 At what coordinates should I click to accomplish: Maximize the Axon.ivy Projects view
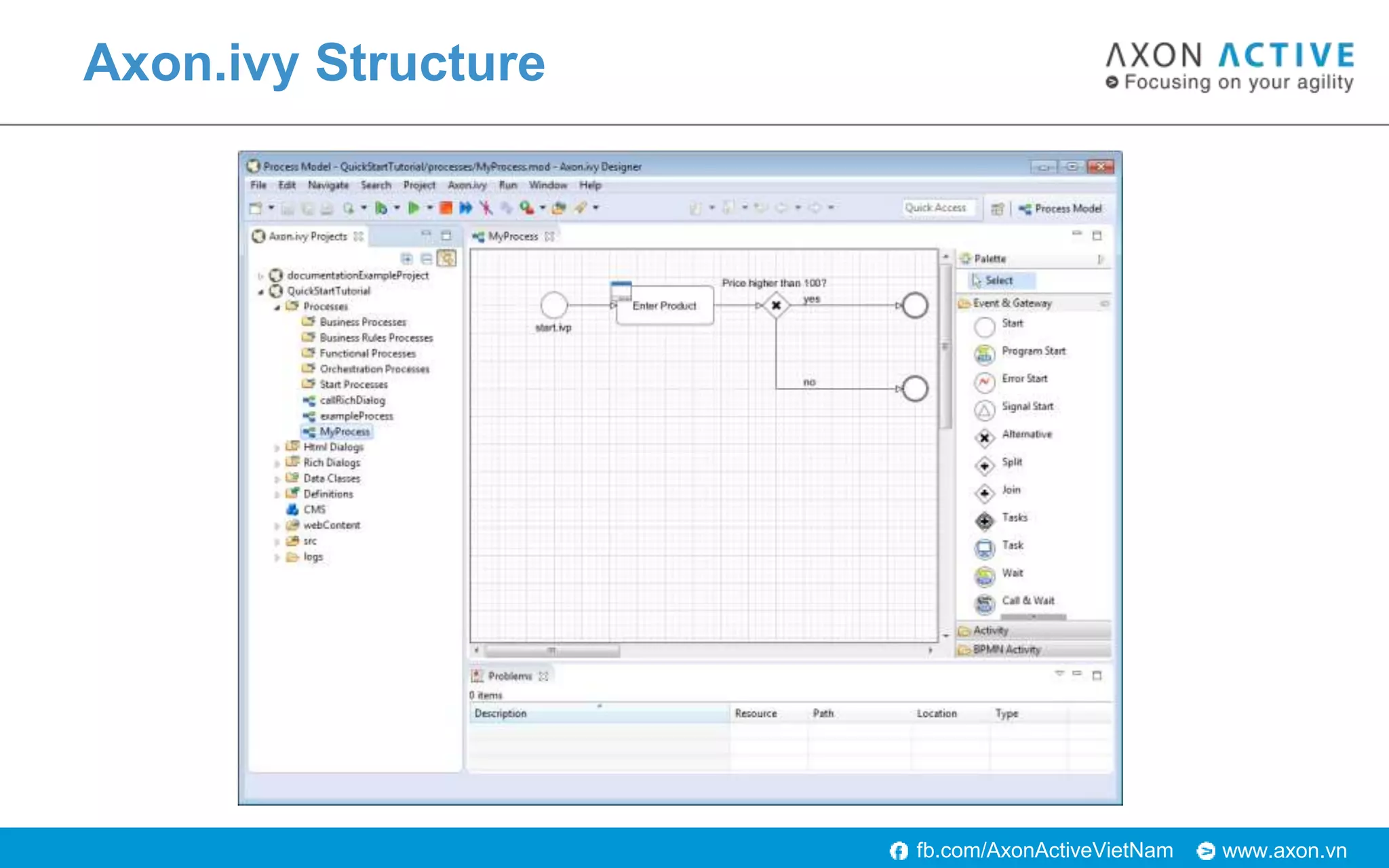446,236
